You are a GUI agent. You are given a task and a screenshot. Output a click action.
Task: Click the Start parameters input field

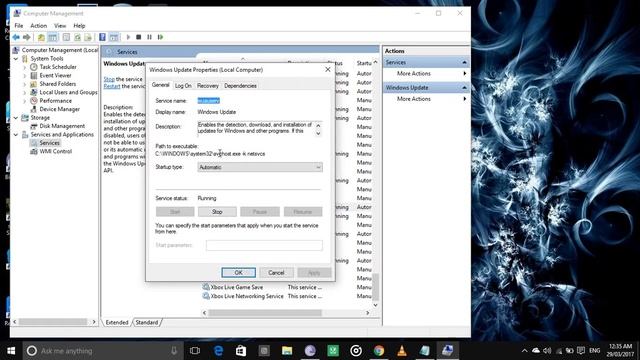(264, 245)
